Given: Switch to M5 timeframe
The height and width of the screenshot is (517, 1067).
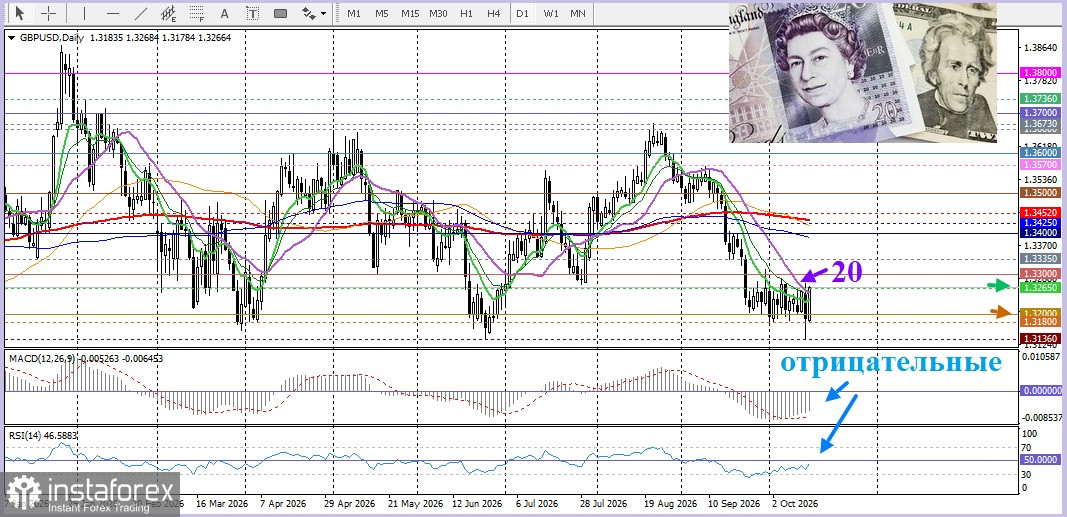Looking at the screenshot, I should [382, 13].
